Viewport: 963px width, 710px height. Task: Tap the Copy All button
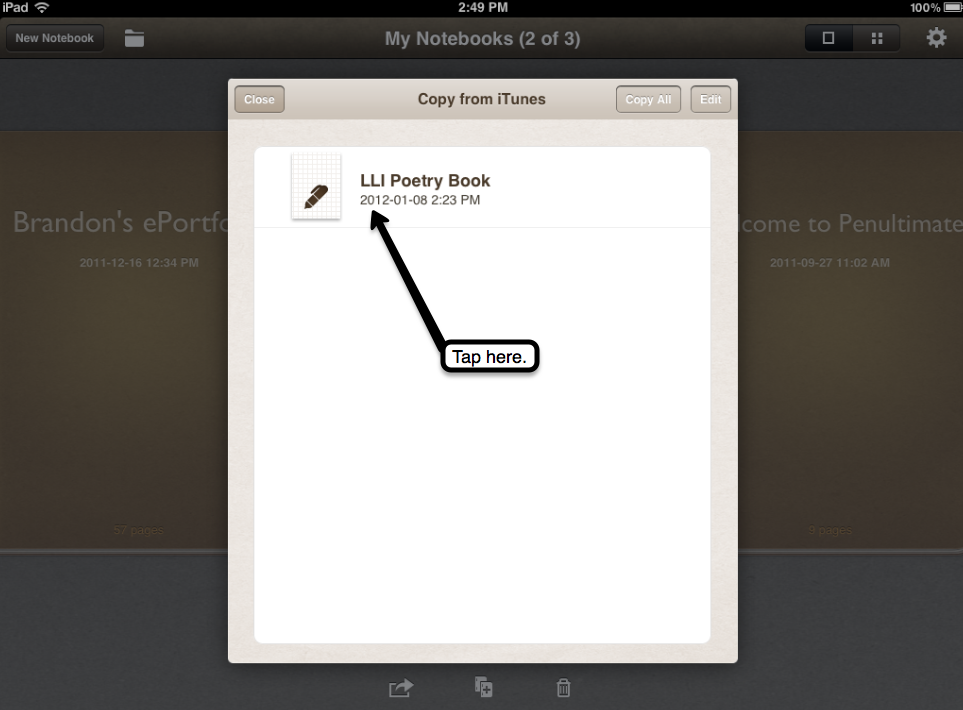tap(648, 99)
